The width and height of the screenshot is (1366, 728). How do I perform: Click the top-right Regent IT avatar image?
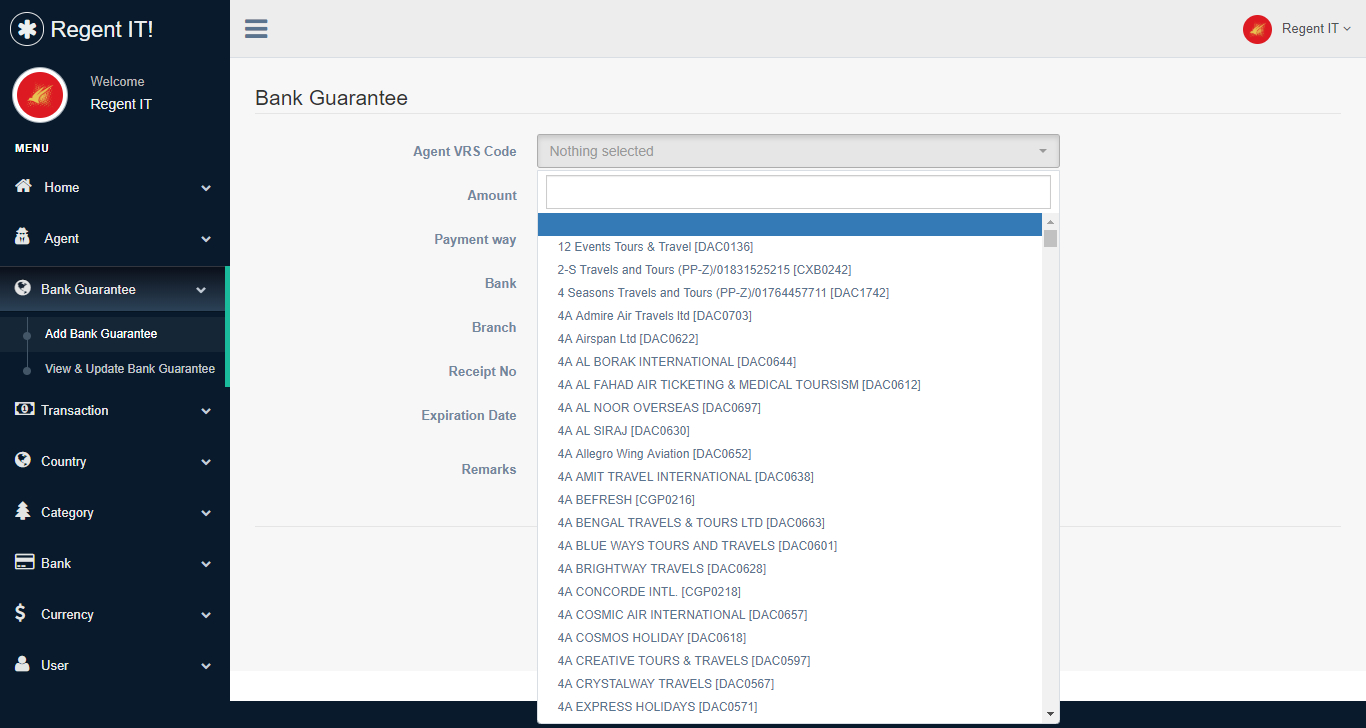coord(1257,29)
